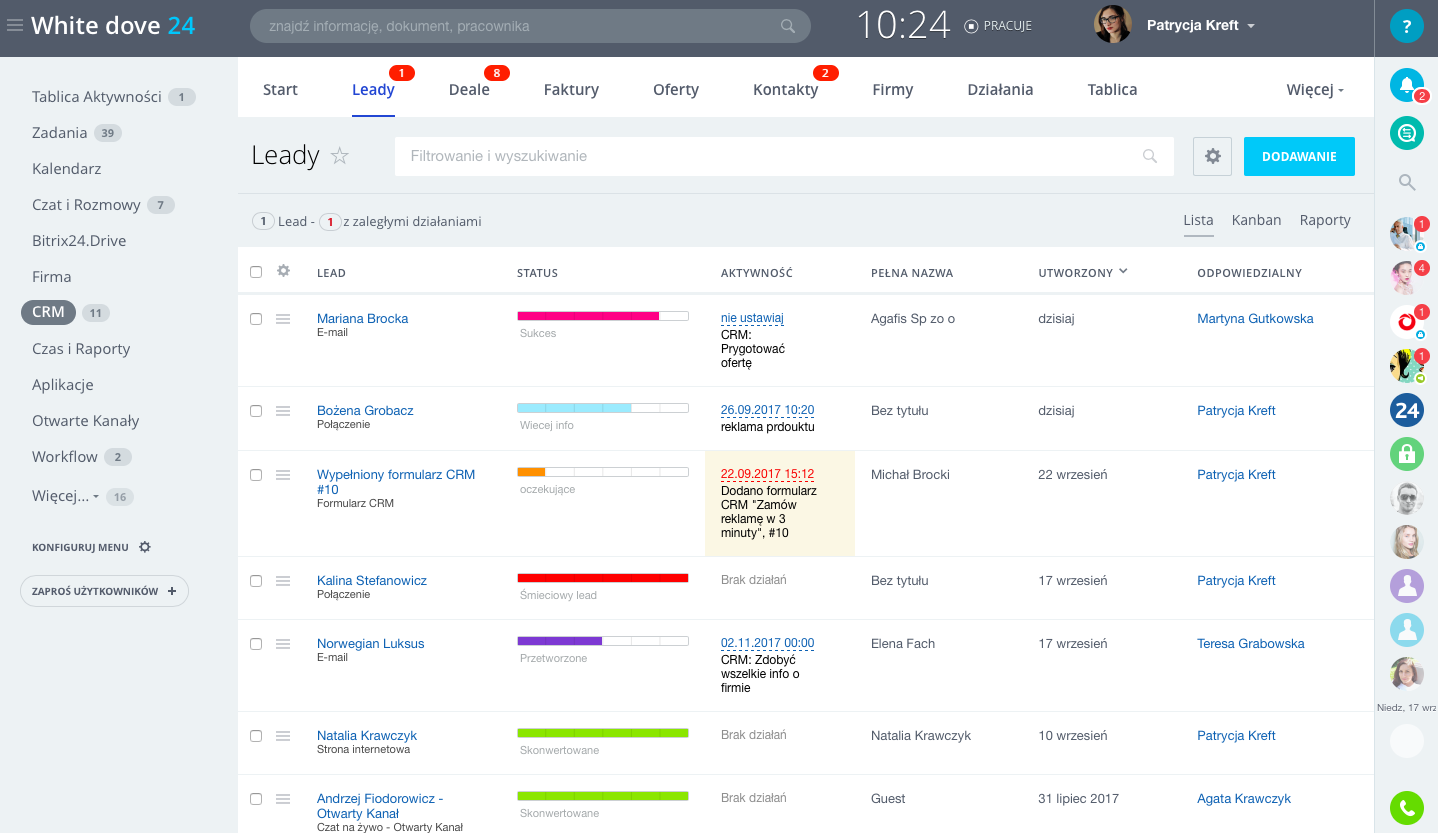This screenshot has height=833, width=1438.
Task: Tick the select-all checkbox in table header
Action: click(x=256, y=272)
